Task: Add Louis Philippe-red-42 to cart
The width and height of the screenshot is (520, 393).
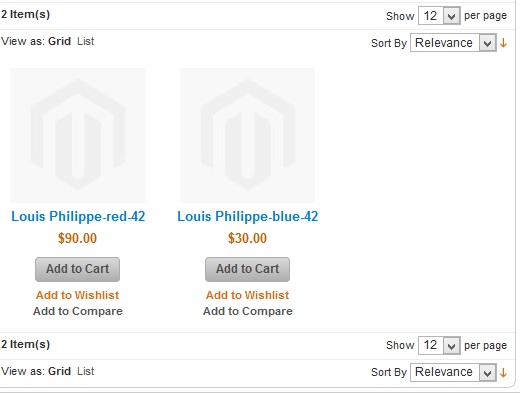Action: pos(77,269)
